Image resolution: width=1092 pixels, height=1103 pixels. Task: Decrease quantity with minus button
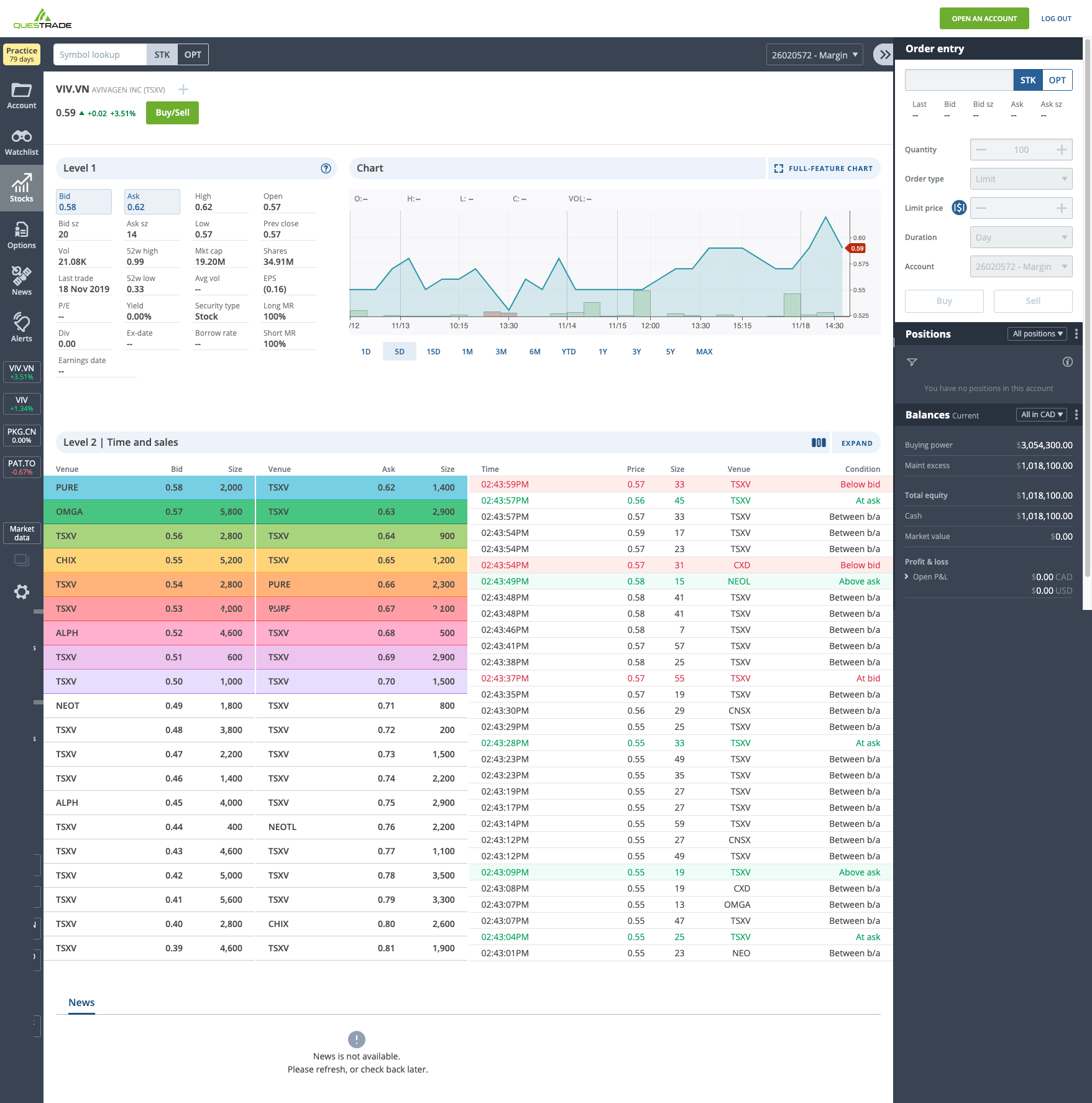tap(981, 150)
